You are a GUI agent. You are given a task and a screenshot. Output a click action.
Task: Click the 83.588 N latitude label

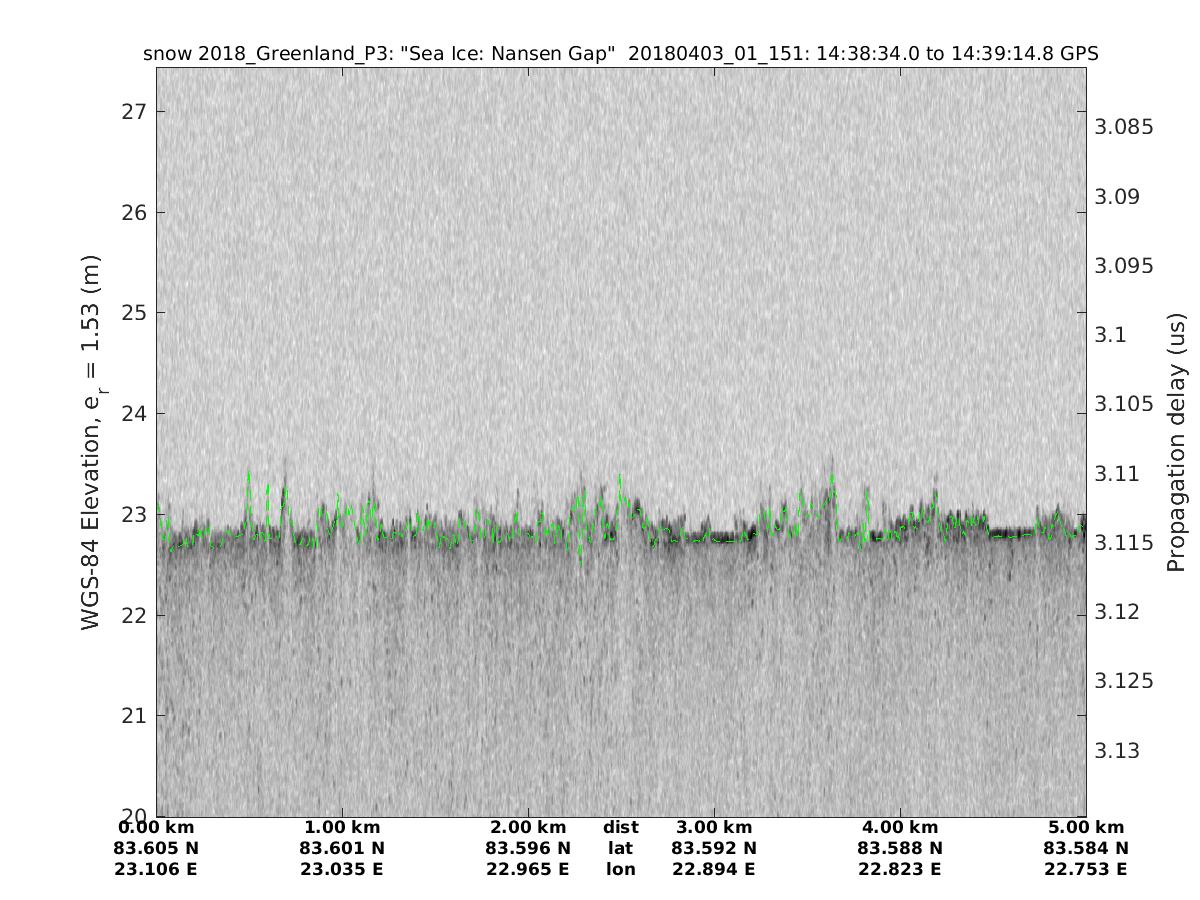coord(900,848)
